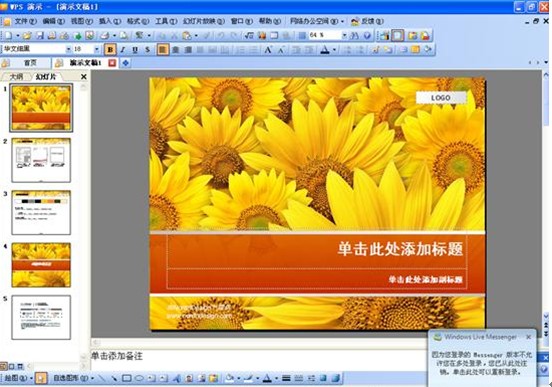This screenshot has width=552, height=387.
Task: Select slide 2 thumbnail
Action: 41,160
